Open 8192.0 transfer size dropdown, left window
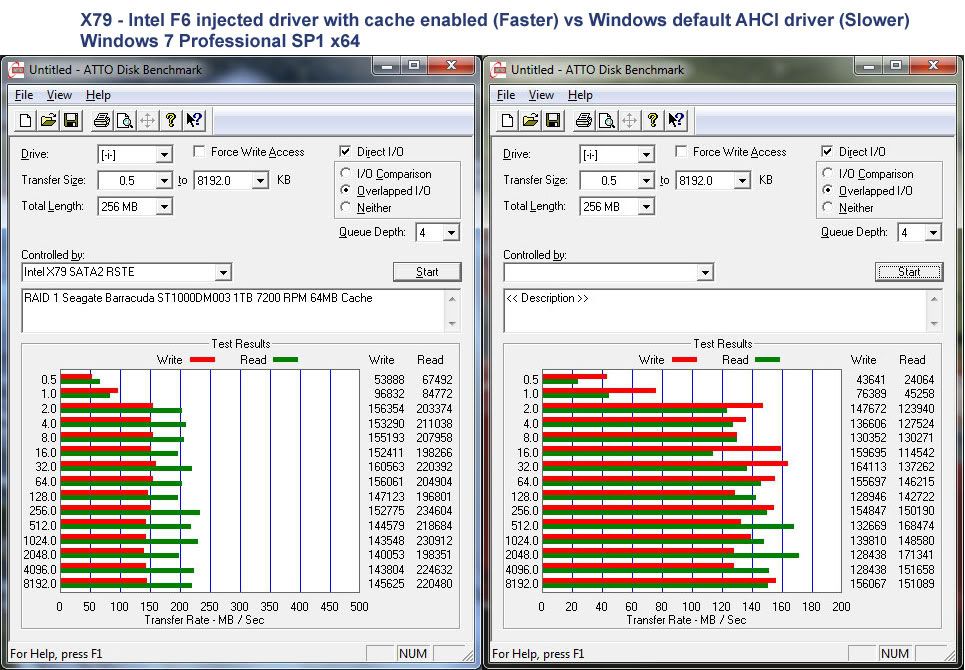Viewport: 965px width, 670px height. pyautogui.click(x=260, y=180)
